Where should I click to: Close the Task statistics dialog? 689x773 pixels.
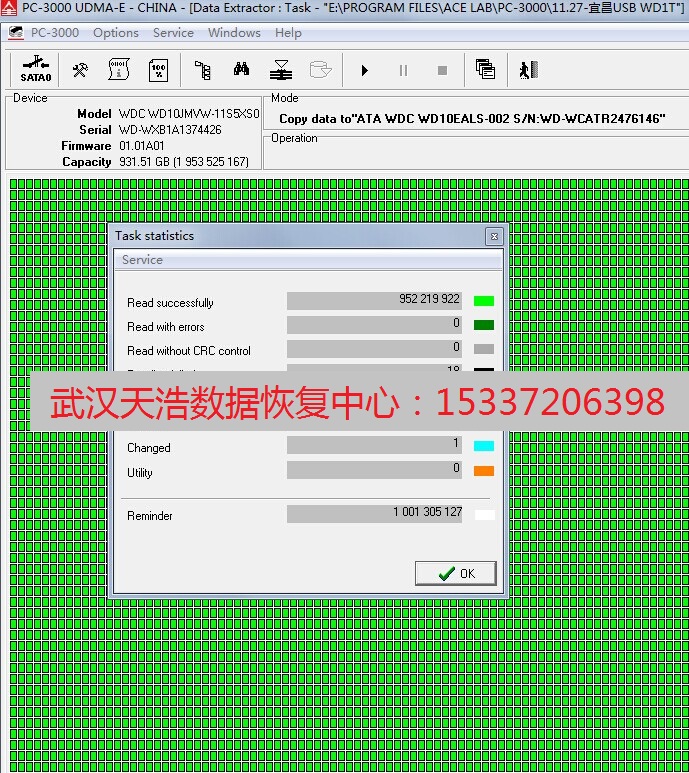point(493,237)
